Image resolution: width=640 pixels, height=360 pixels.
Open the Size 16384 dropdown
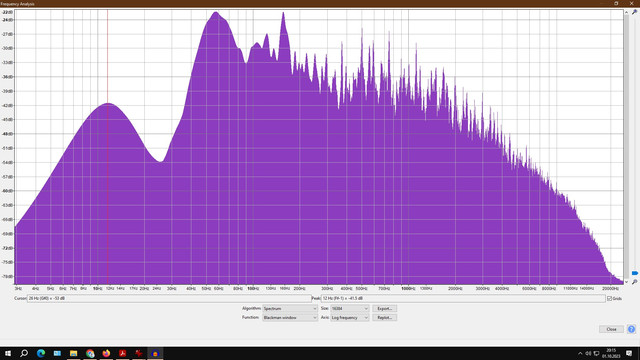(x=350, y=309)
